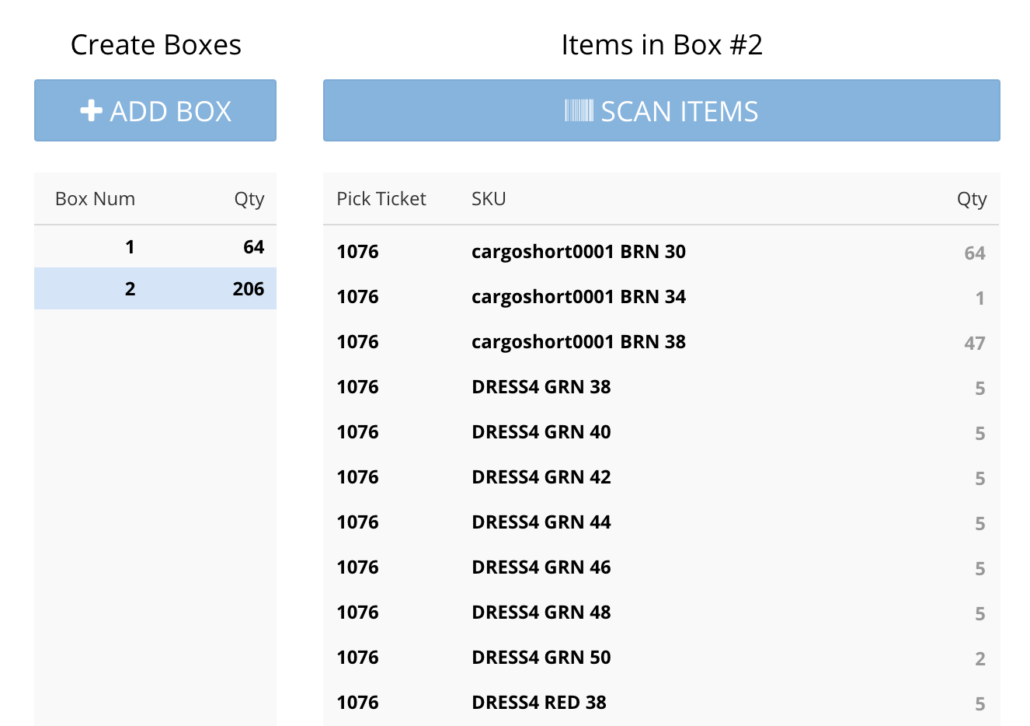Select the DRESS4 RED 38 row
Viewport: 1030px width, 726px height.
tap(539, 702)
